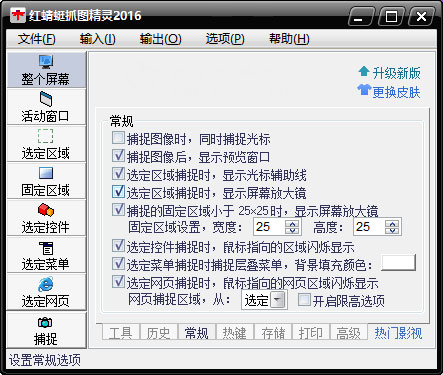Pick the 选定网页 web page capture icon
This screenshot has height=375, width=443.
click(45, 285)
